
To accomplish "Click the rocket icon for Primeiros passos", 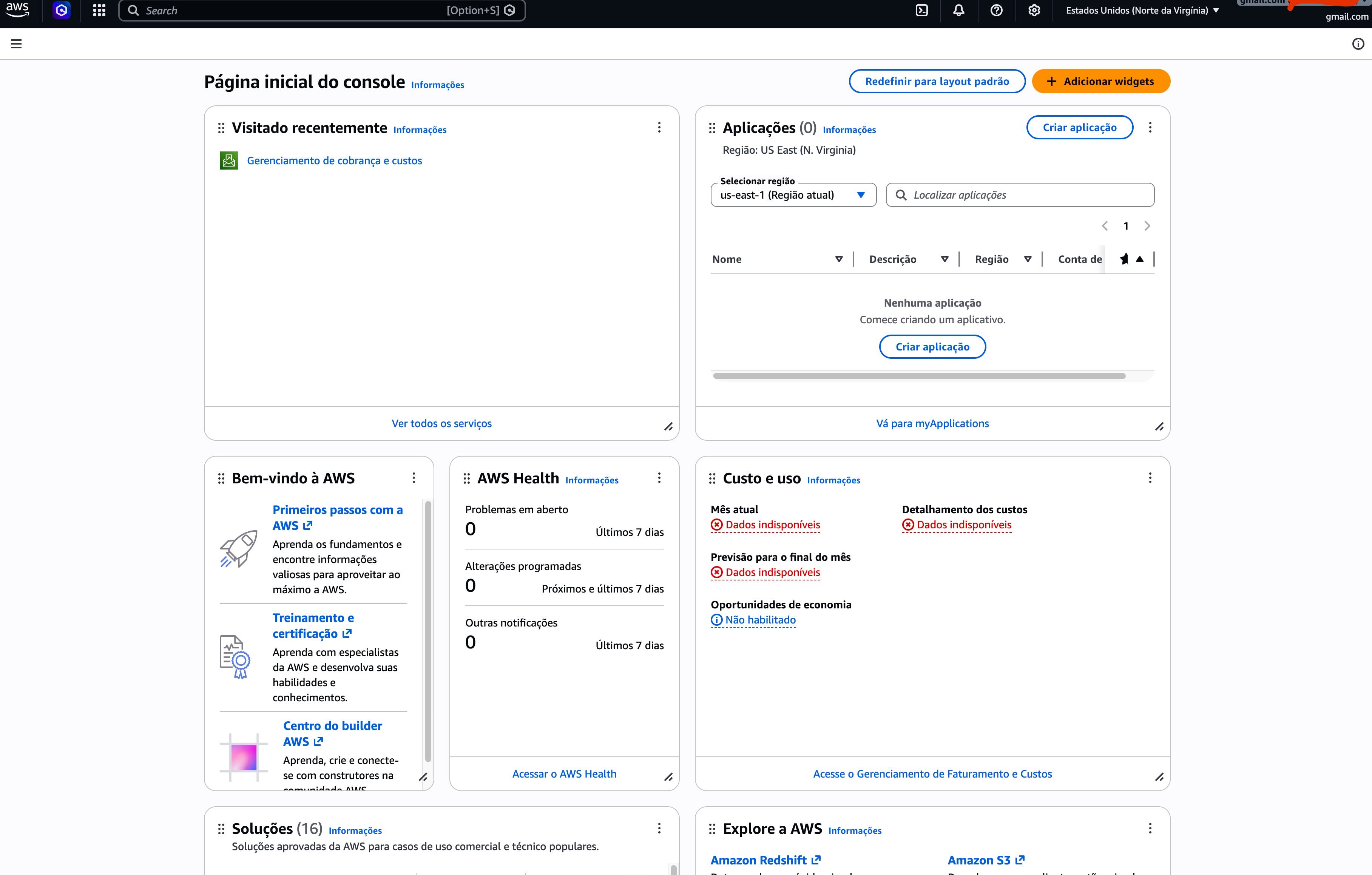I will [x=238, y=549].
